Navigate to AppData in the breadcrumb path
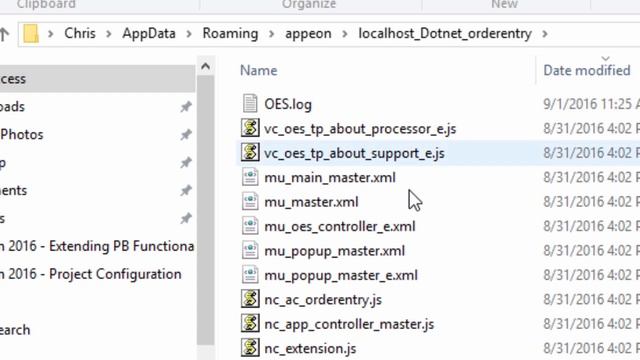The height and width of the screenshot is (360, 640). (149, 33)
